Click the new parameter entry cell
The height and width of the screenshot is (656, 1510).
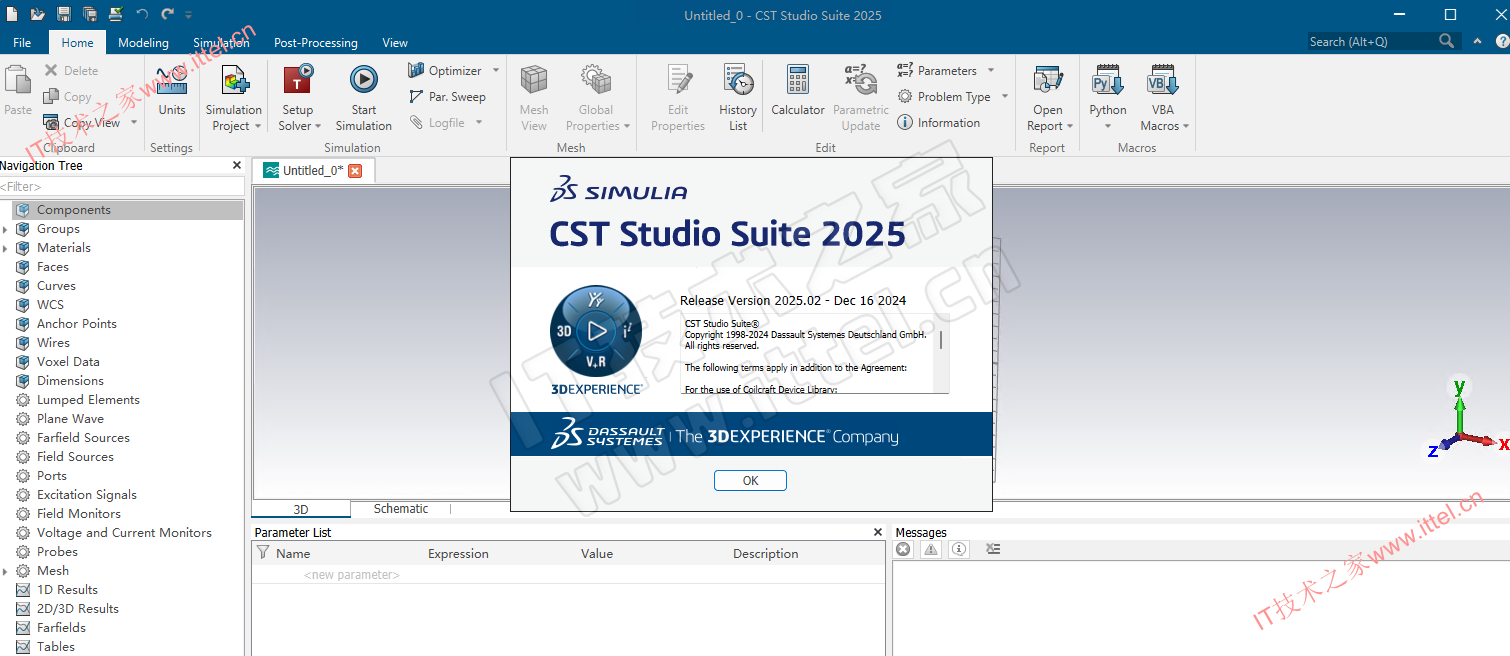(x=352, y=575)
